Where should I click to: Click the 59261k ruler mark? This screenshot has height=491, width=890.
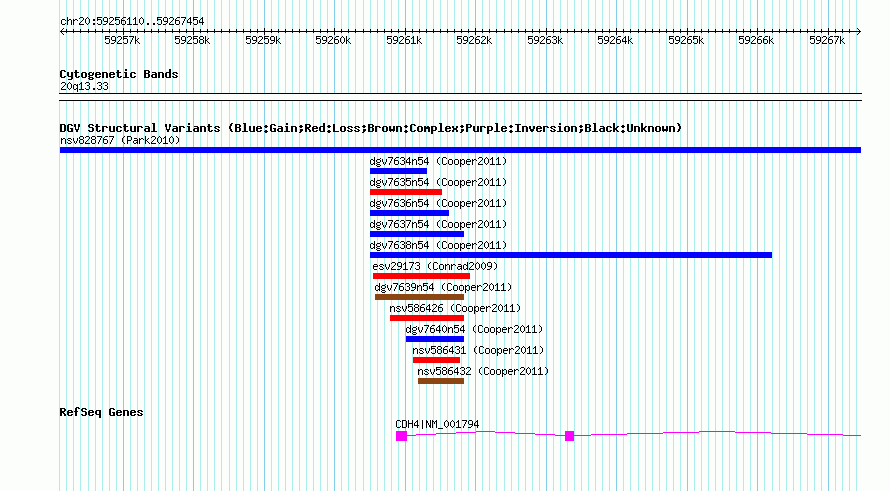point(404,40)
